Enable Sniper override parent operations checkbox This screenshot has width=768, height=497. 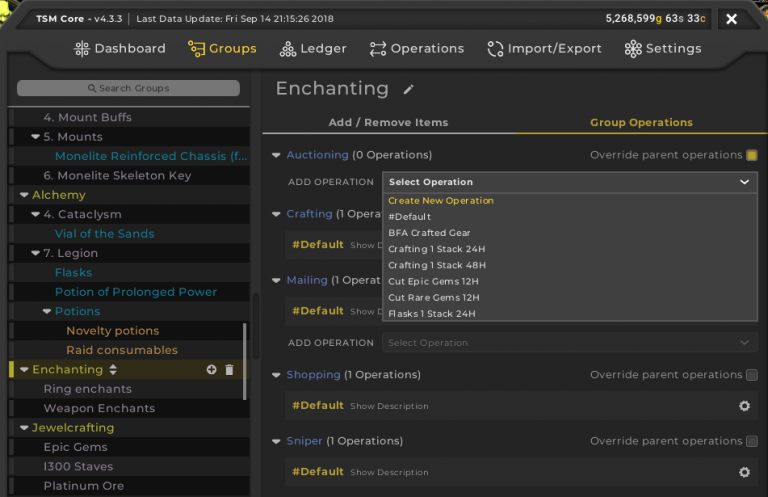[x=752, y=441]
